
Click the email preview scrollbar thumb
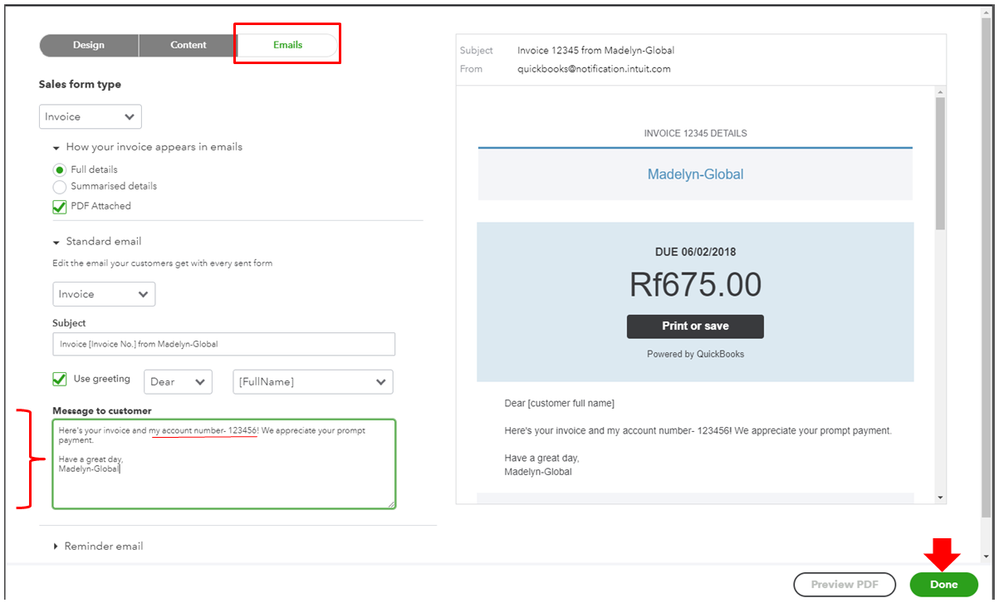coord(940,164)
